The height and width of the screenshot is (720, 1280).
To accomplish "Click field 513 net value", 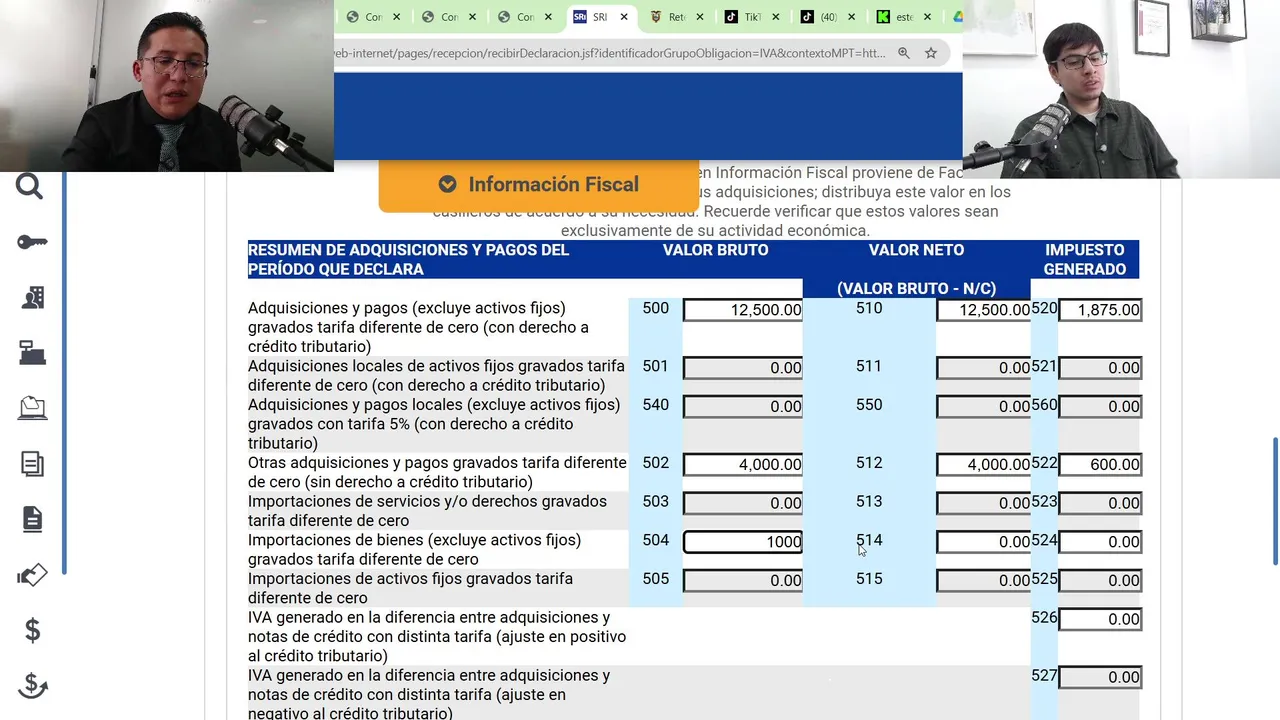I will tap(984, 503).
